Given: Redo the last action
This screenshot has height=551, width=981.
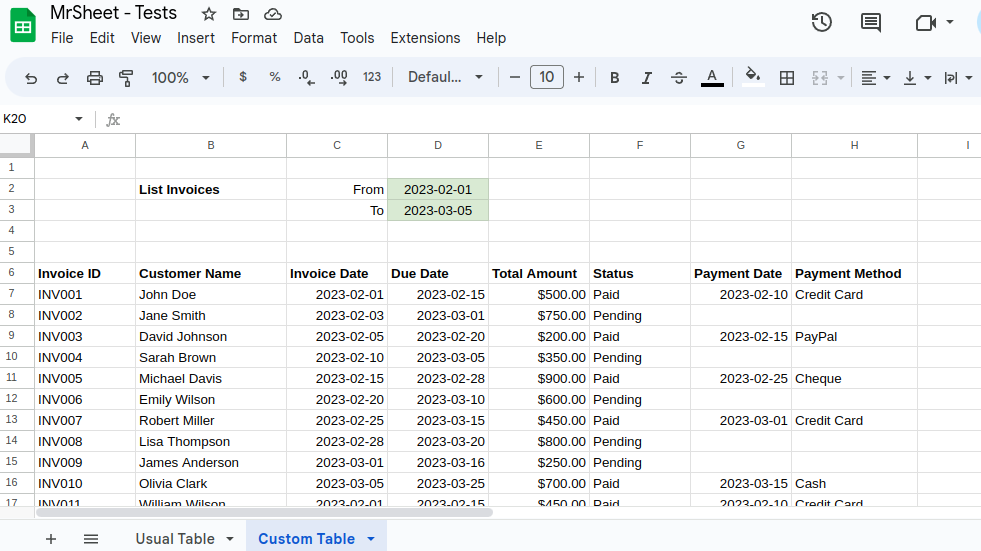Looking at the screenshot, I should pyautogui.click(x=63, y=78).
